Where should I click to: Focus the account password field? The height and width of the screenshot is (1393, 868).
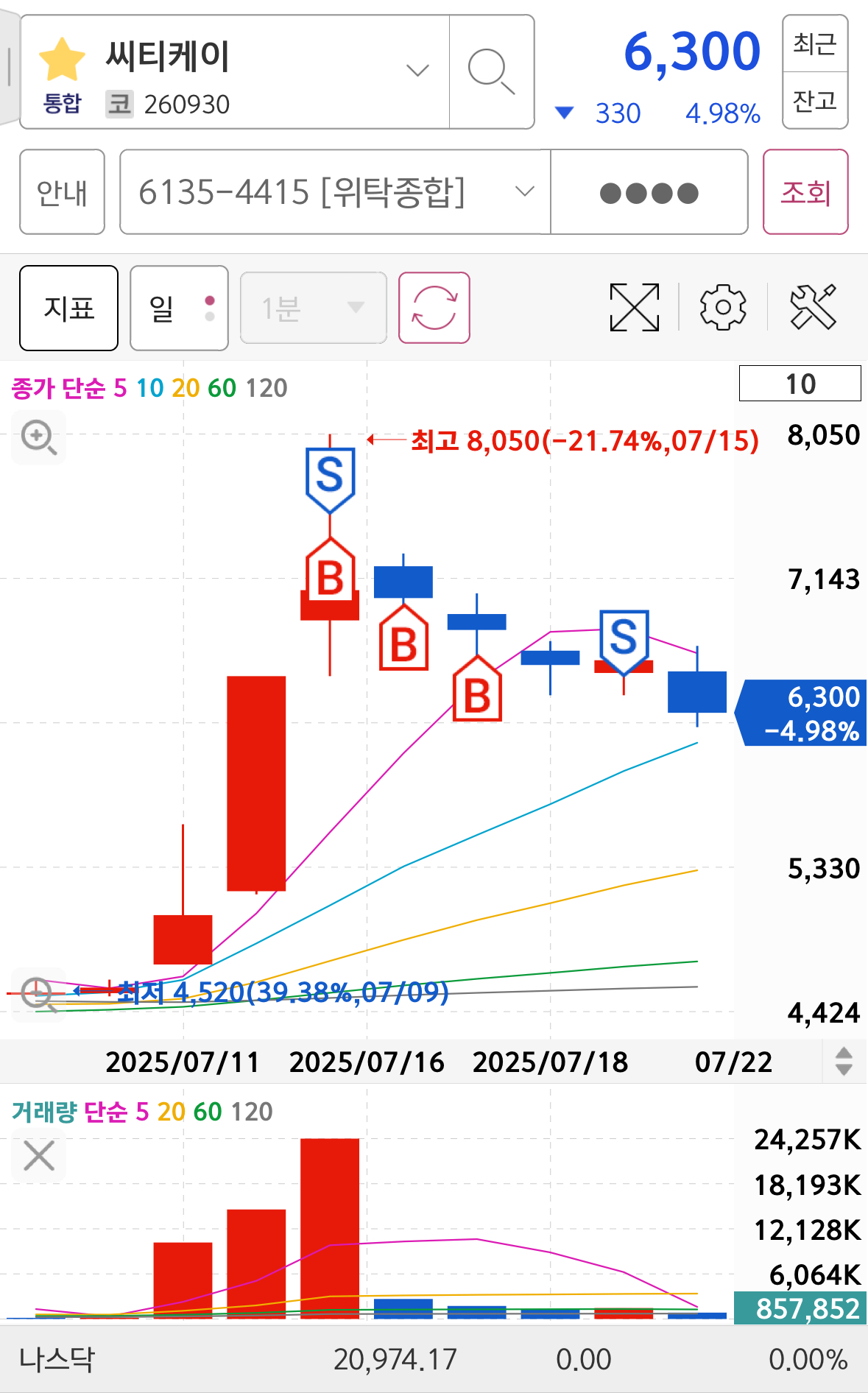pyautogui.click(x=649, y=192)
